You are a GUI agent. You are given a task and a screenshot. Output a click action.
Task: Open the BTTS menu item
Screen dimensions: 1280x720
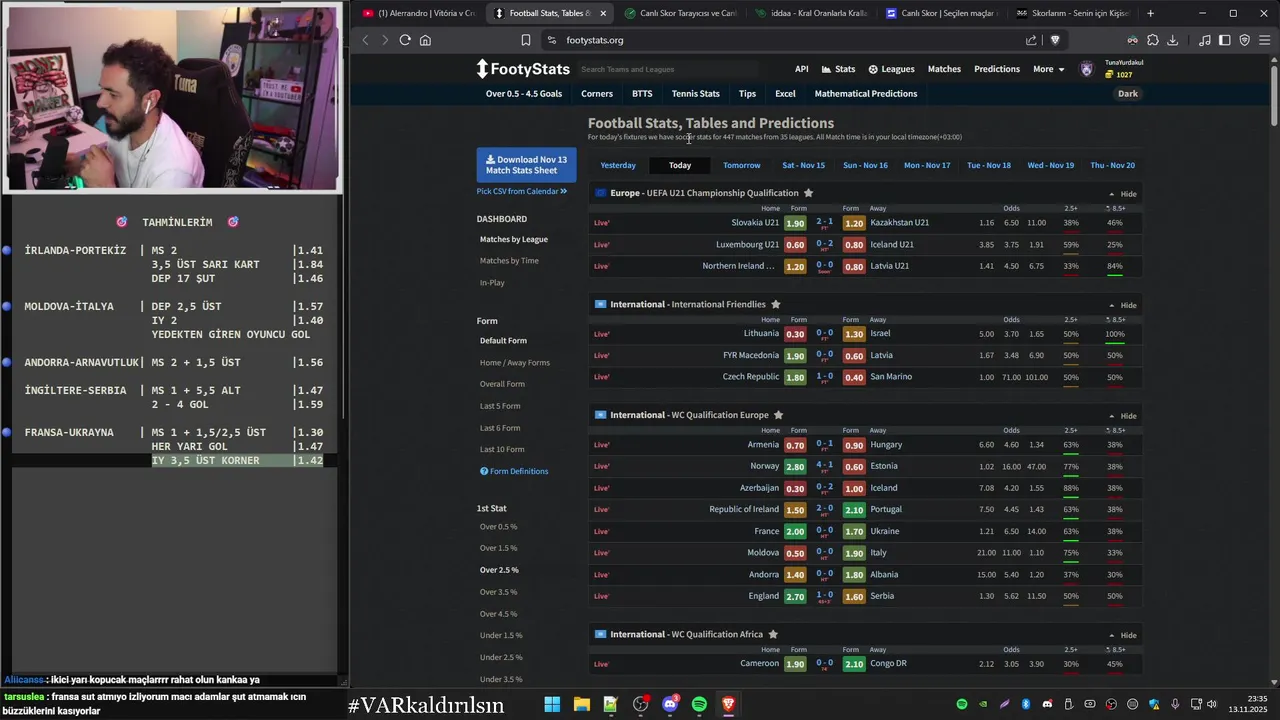pyautogui.click(x=642, y=93)
